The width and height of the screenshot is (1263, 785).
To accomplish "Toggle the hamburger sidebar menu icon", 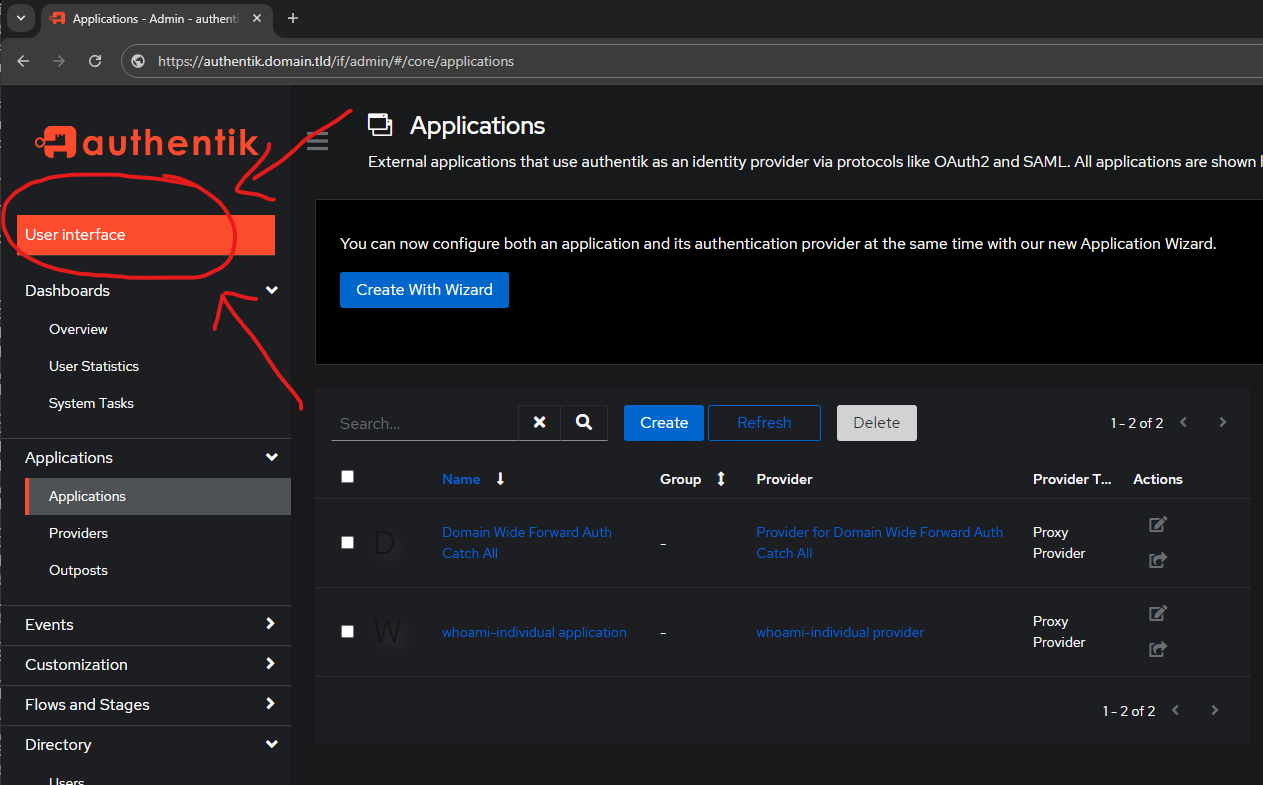I will 317,141.
